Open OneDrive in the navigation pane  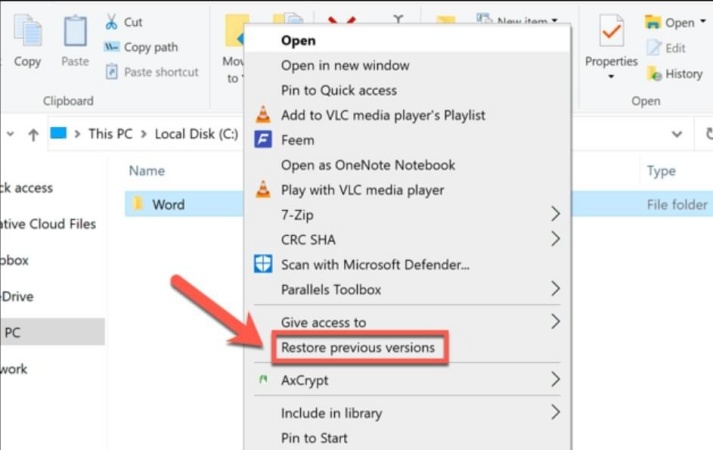point(17,296)
